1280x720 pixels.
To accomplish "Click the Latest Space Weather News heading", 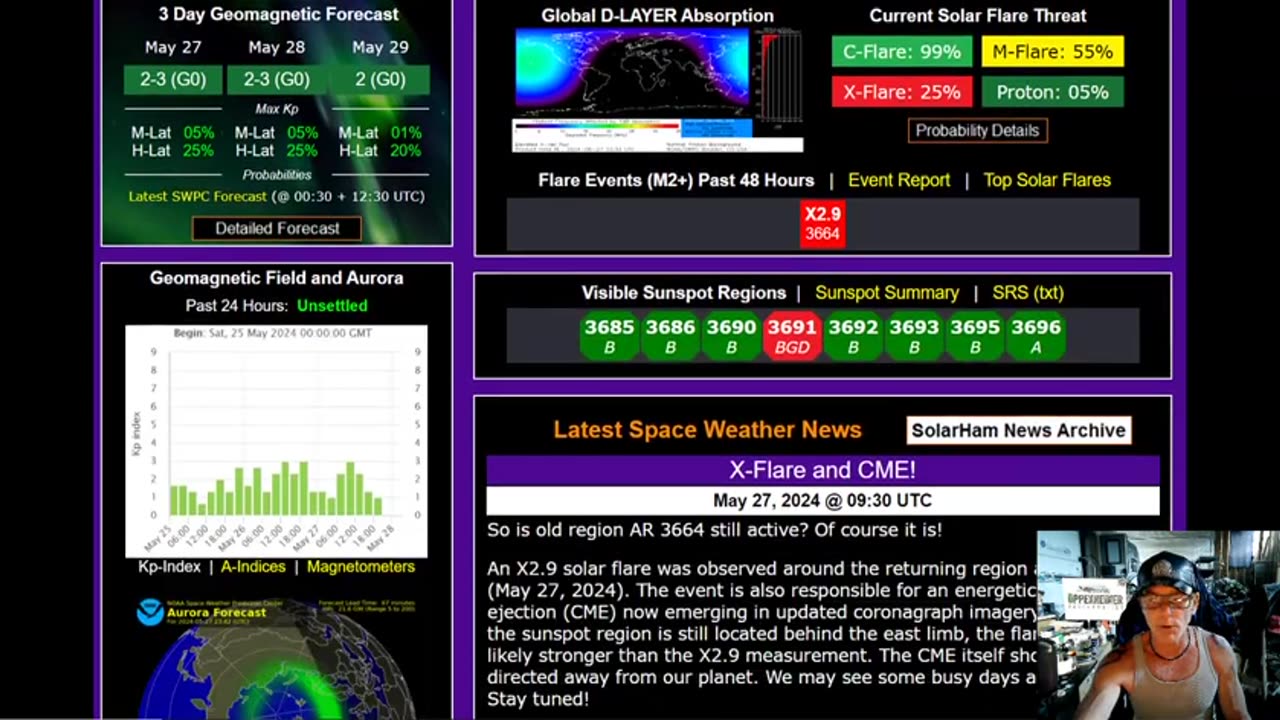I will tap(707, 430).
